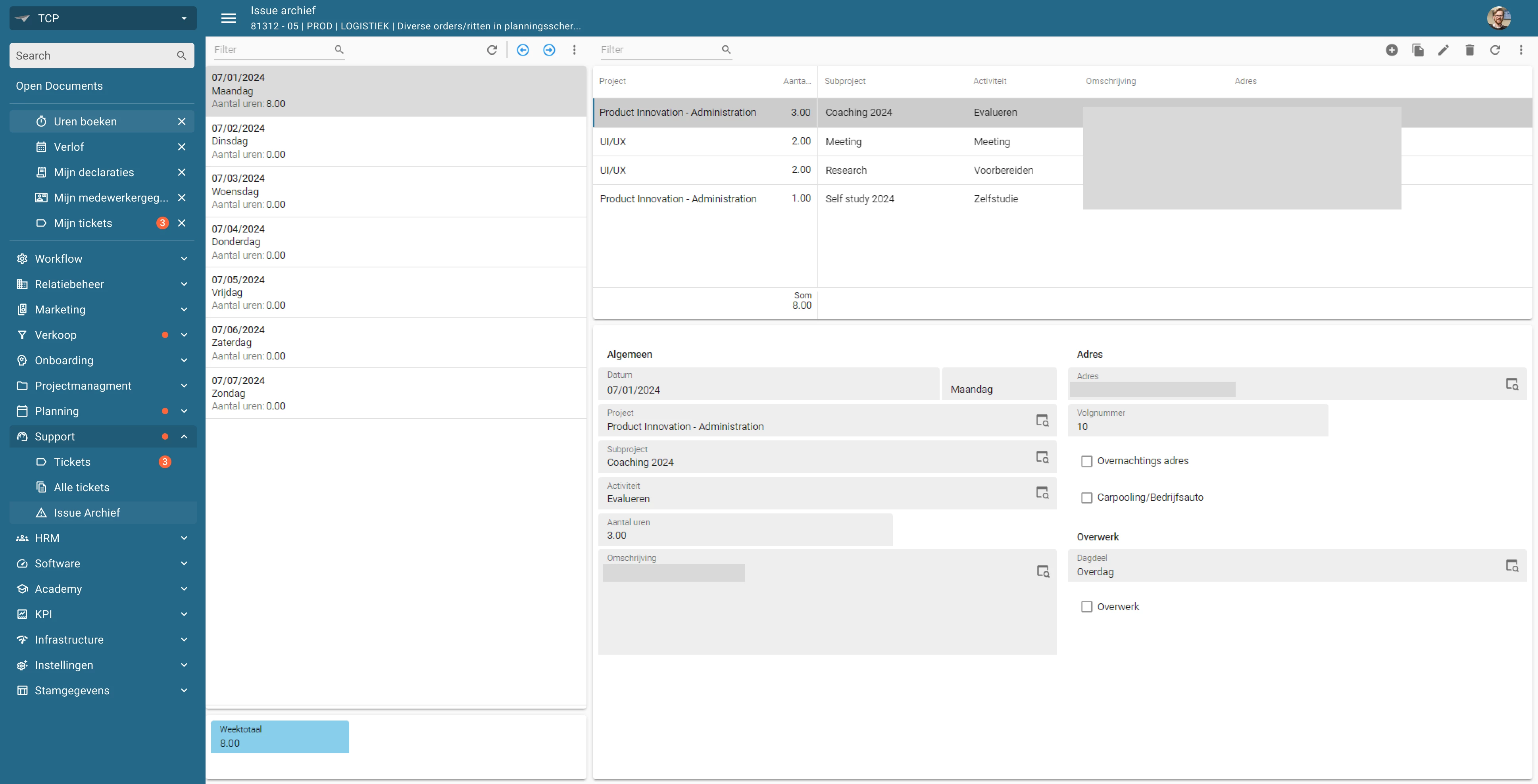
Task: Open Dagdeel lookup icon
Action: tap(1512, 565)
